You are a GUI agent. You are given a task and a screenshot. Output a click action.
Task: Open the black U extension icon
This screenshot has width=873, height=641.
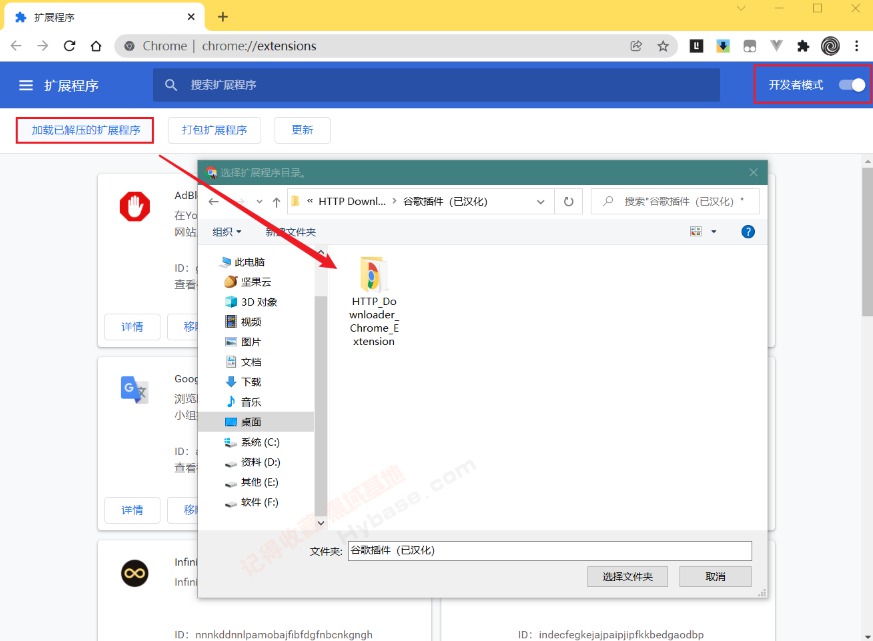pyautogui.click(x=696, y=46)
